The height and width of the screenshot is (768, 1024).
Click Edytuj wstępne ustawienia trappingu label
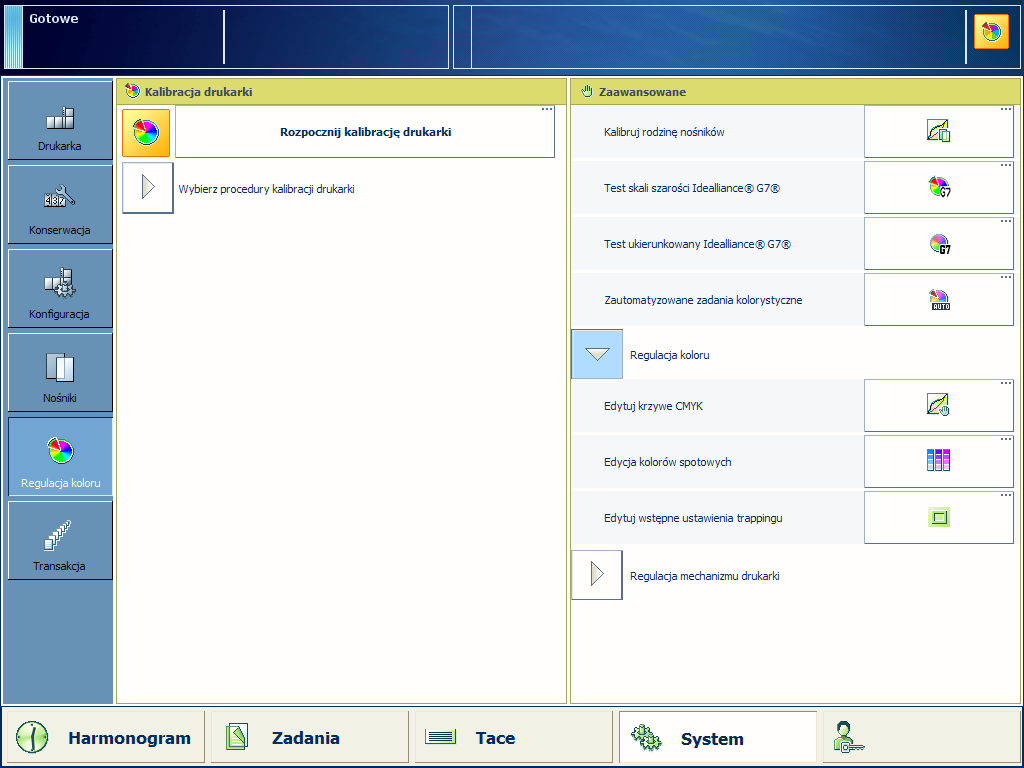click(693, 519)
